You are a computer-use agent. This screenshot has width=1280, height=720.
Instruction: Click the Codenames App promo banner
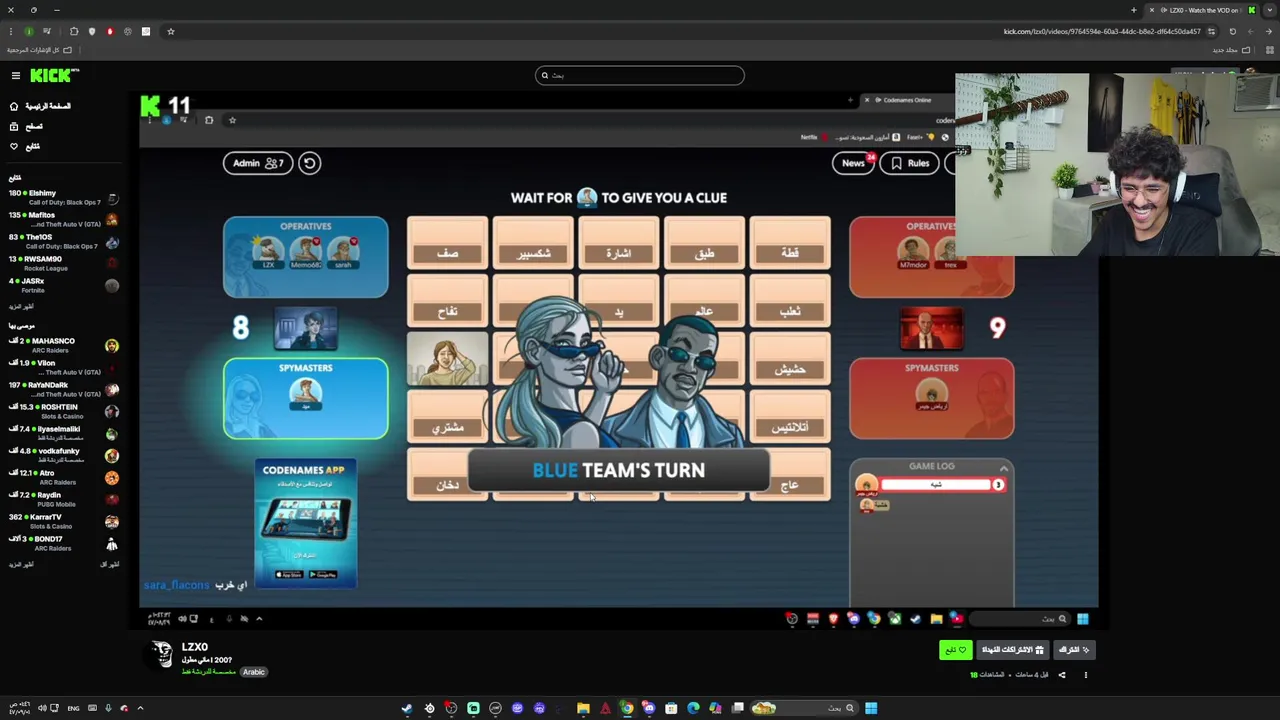[x=305, y=523]
